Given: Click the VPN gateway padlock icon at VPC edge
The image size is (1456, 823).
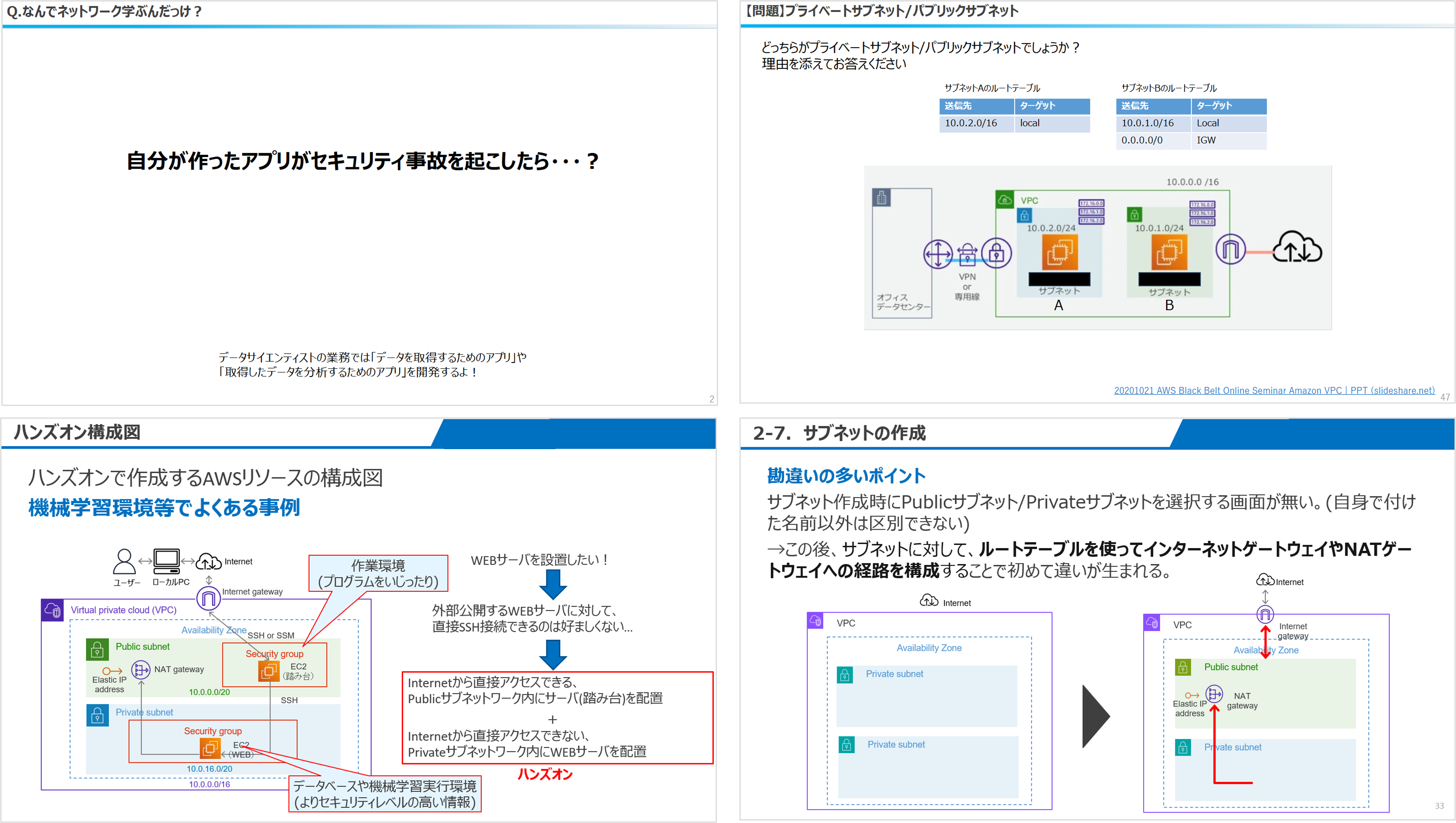Looking at the screenshot, I should pyautogui.click(x=996, y=253).
